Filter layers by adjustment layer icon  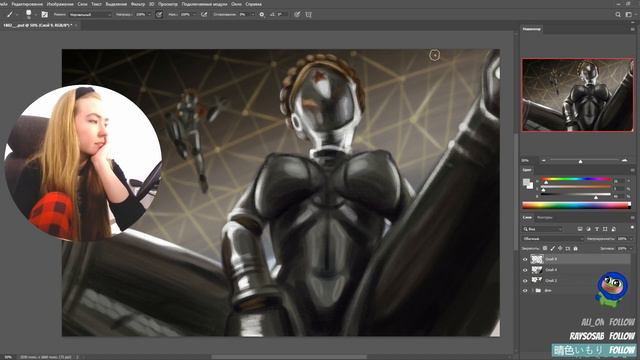tap(588, 229)
